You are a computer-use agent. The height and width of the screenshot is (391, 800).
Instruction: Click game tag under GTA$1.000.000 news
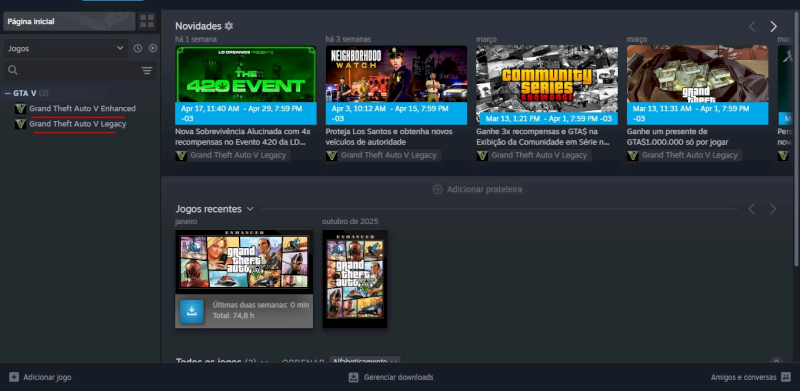(x=684, y=155)
